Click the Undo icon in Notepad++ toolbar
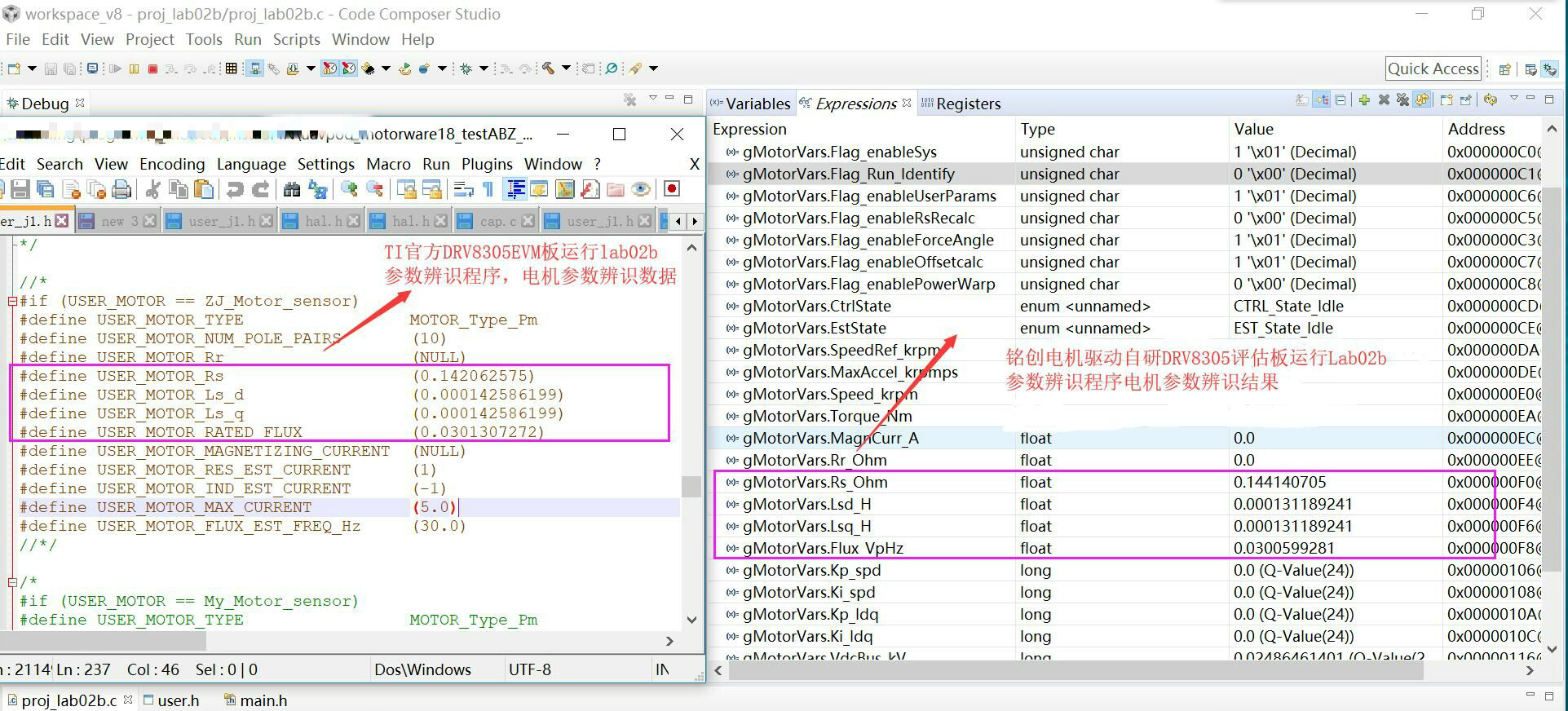This screenshot has height=711, width=1568. (x=235, y=189)
